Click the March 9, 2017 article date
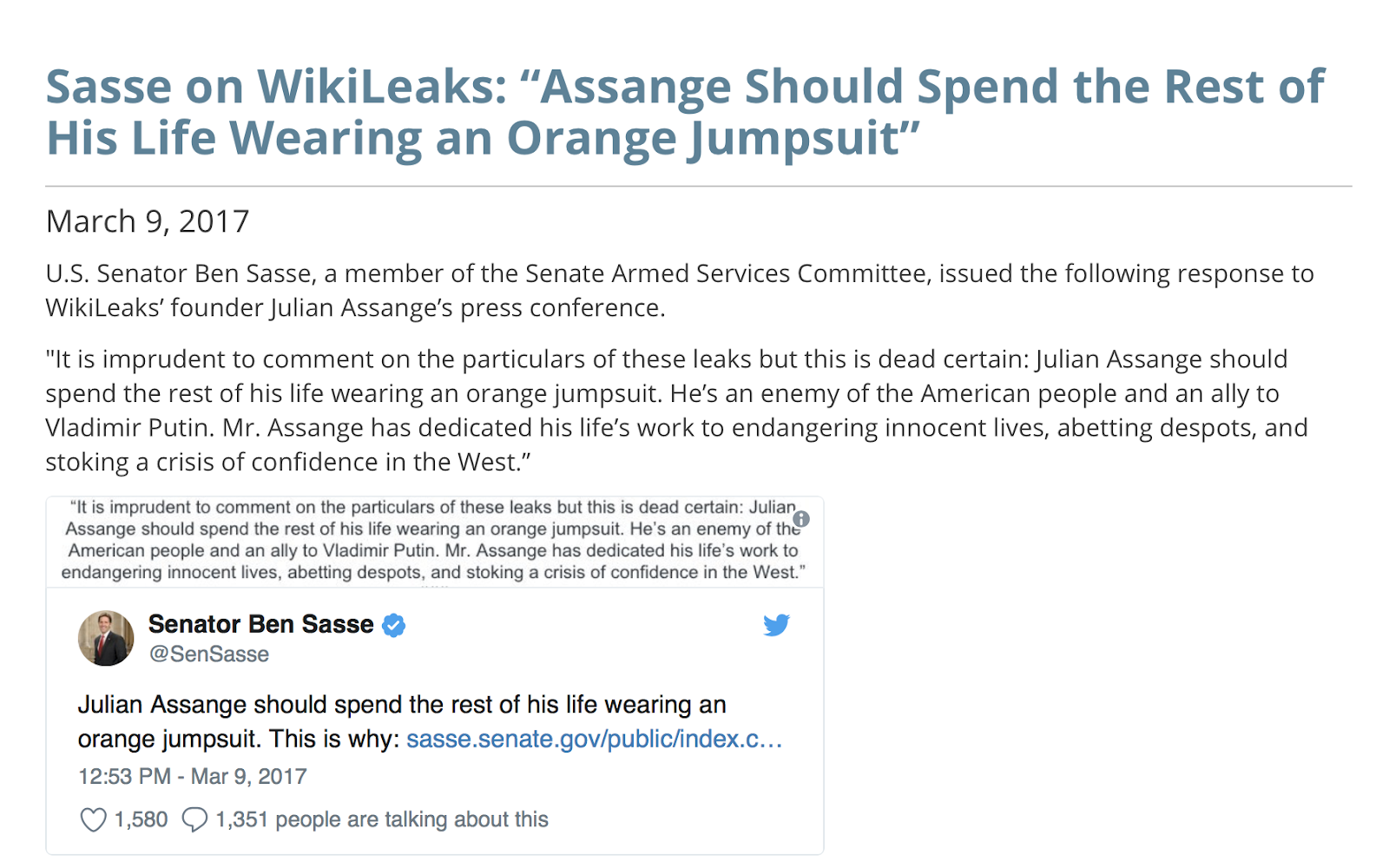The height and width of the screenshot is (868, 1389). pyautogui.click(x=148, y=221)
